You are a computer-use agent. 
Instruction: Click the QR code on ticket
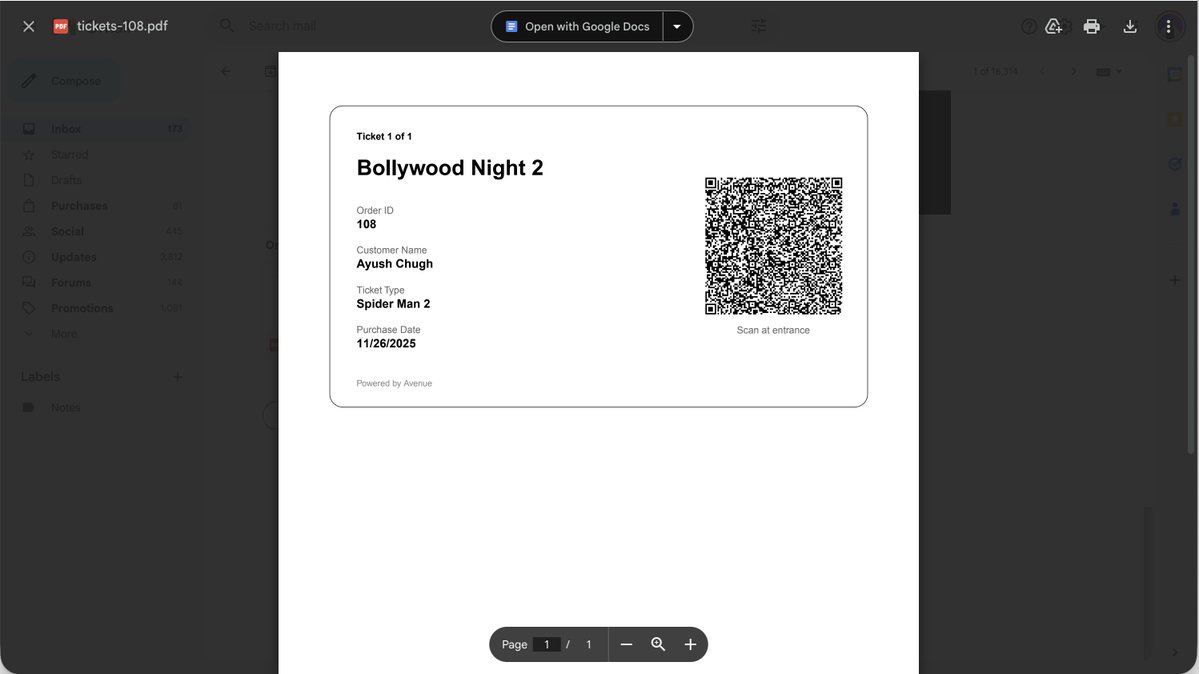pyautogui.click(x=773, y=246)
